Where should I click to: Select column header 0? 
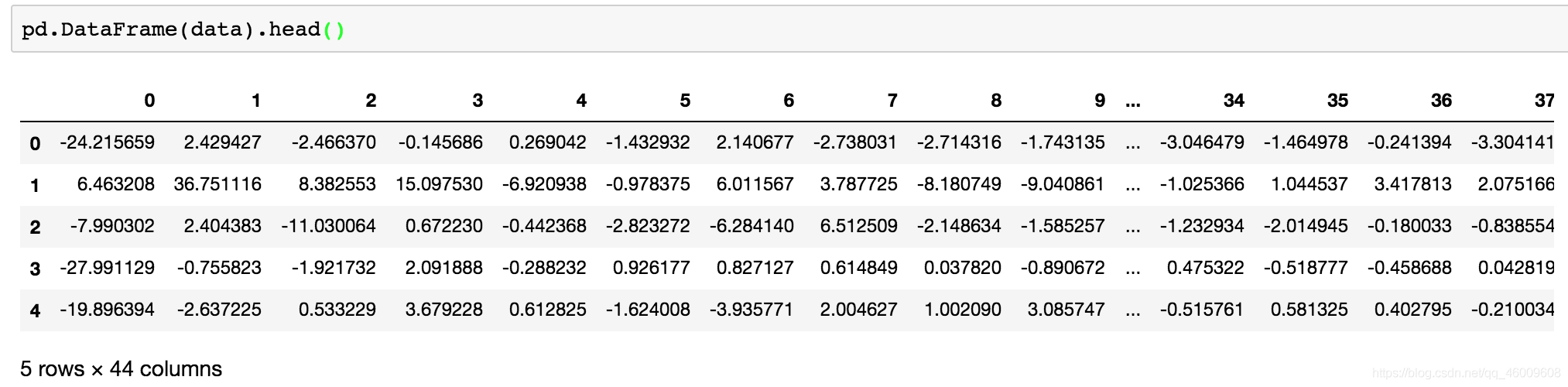click(149, 101)
